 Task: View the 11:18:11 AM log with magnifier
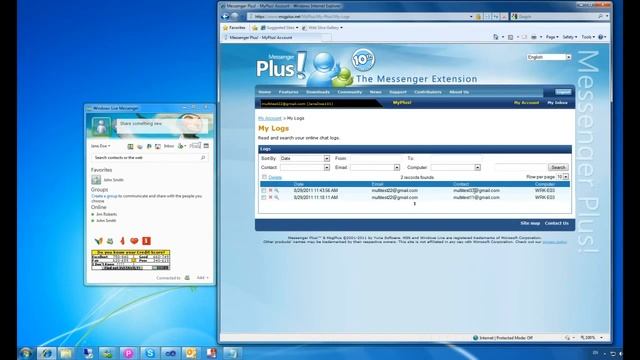click(x=277, y=198)
